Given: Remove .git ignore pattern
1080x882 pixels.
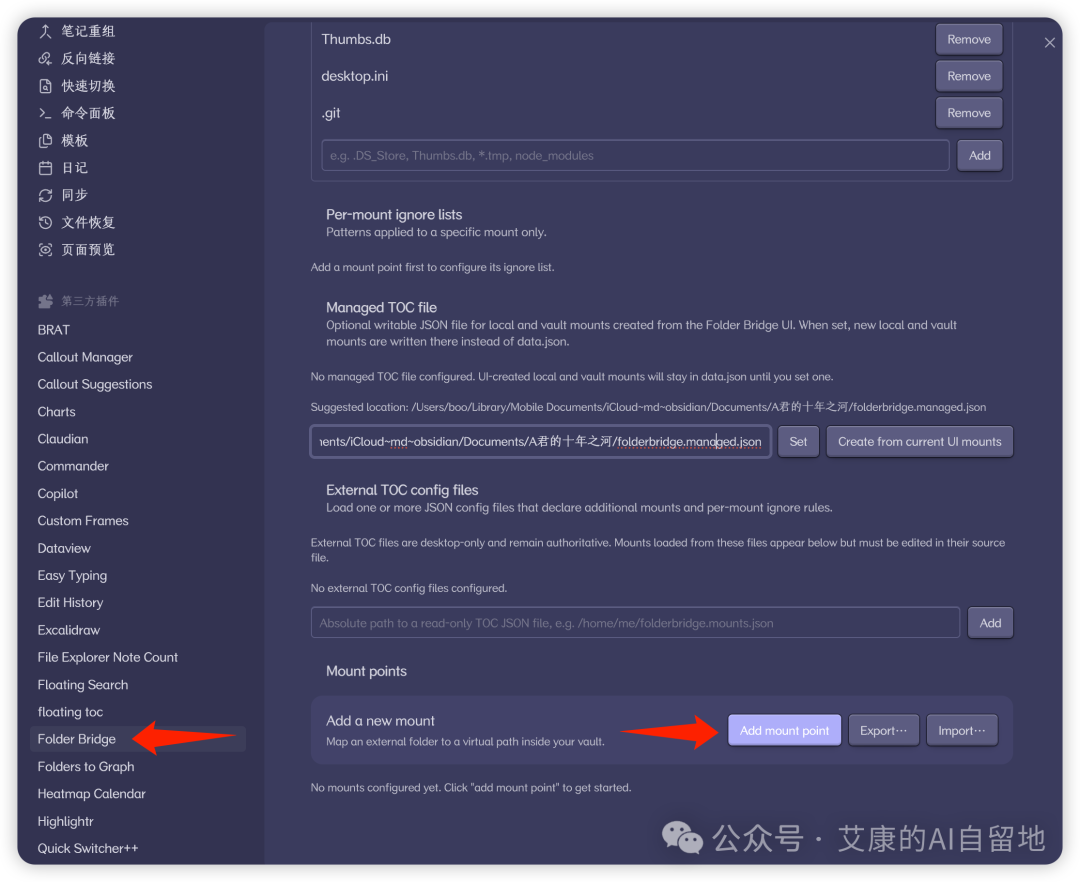Looking at the screenshot, I should (x=968, y=113).
